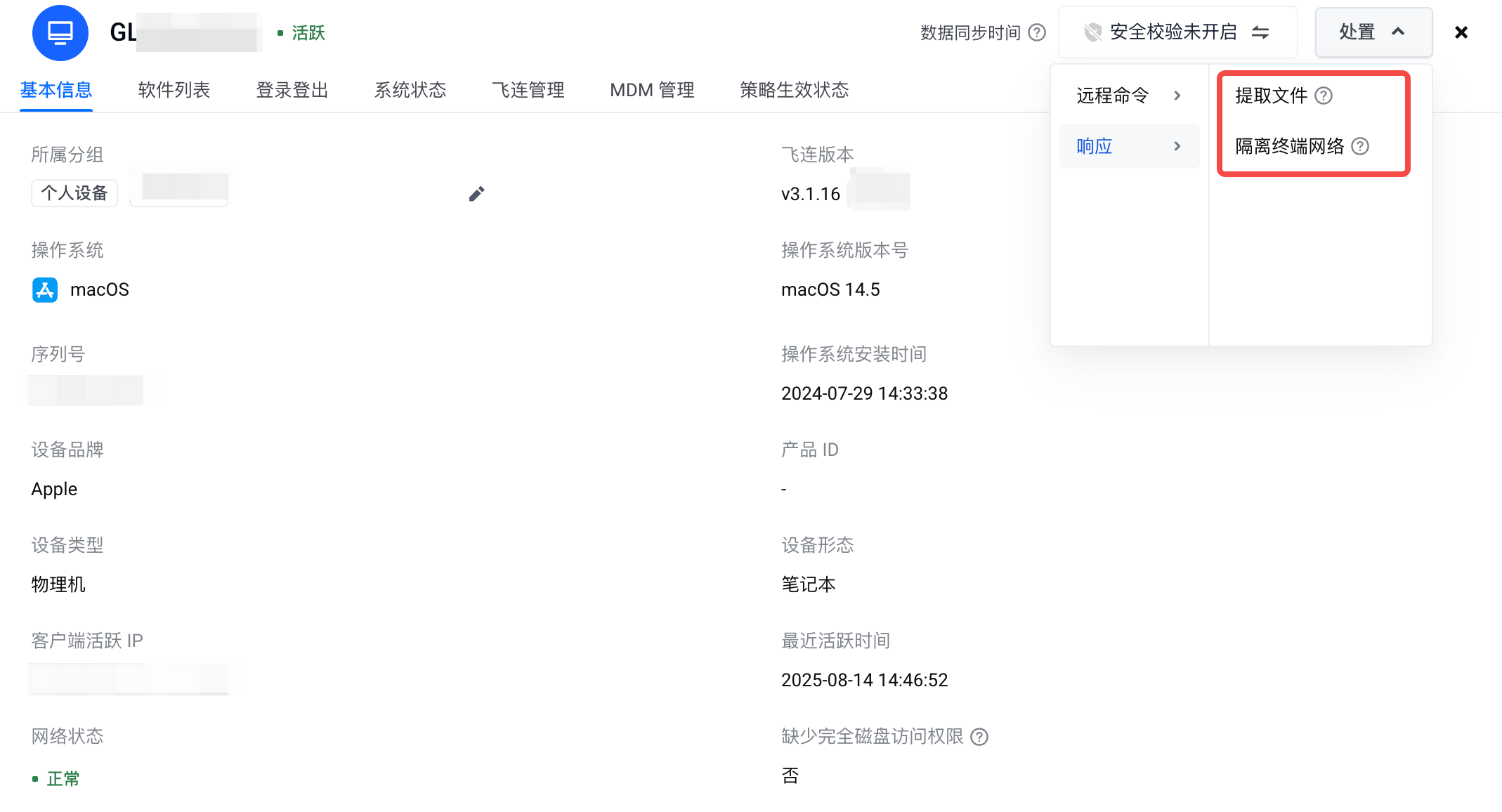Screen dimensions: 1502x812
Task: Switch to the 软件列表 tab
Action: tap(174, 90)
